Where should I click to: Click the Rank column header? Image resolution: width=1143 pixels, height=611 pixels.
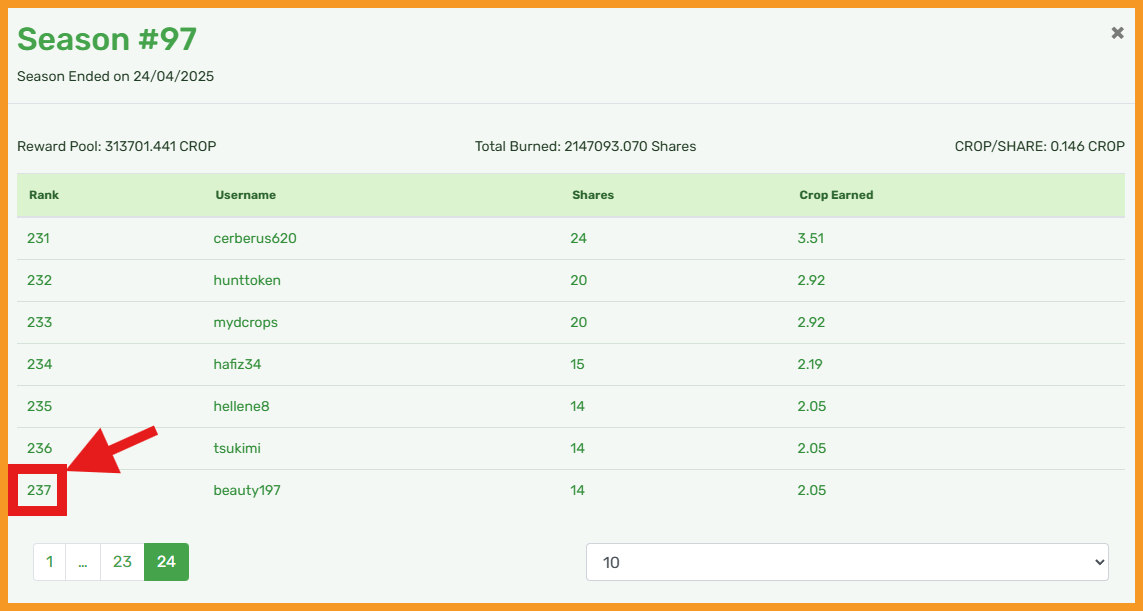(x=44, y=195)
